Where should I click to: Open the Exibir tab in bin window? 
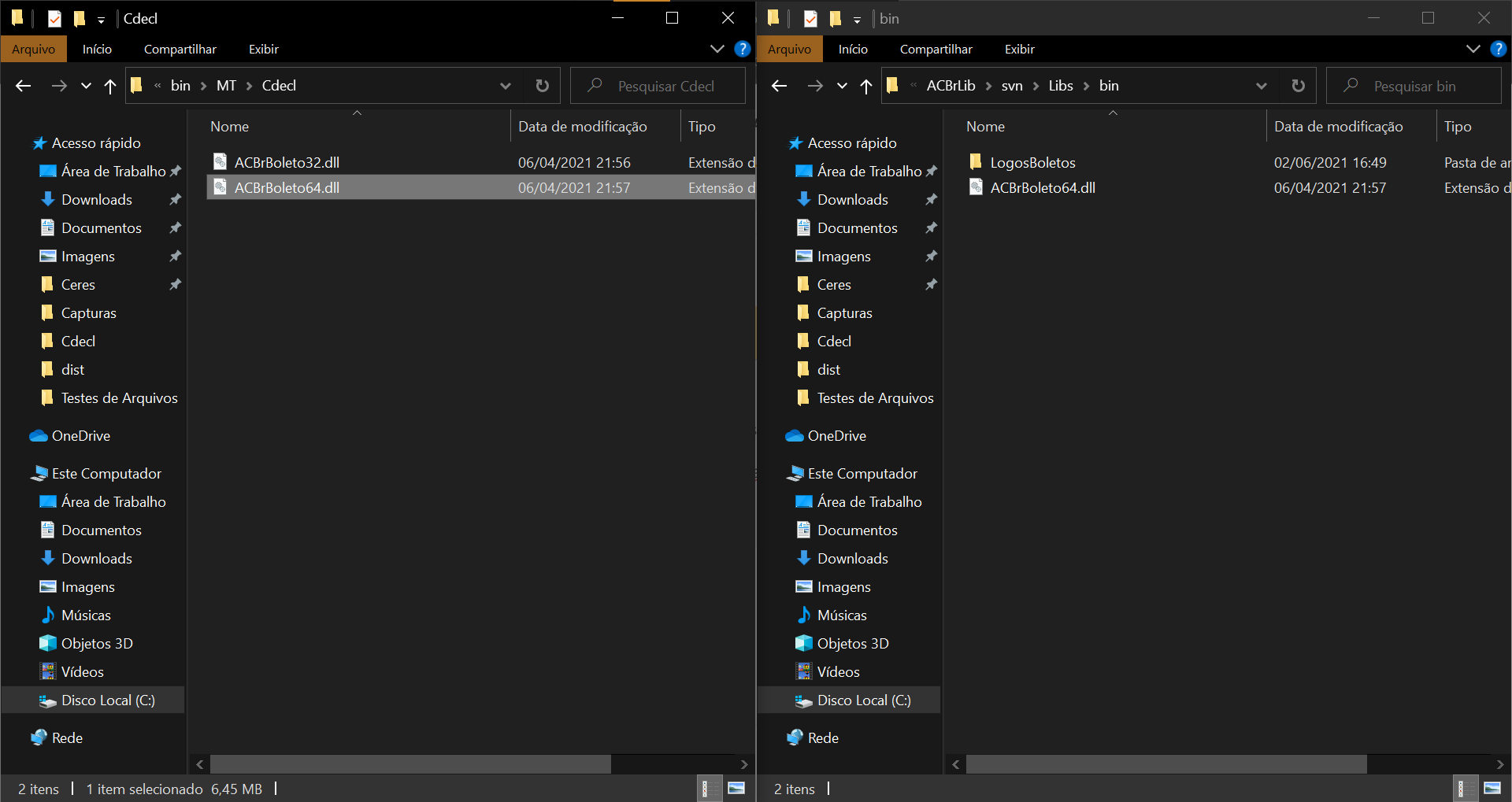click(1020, 49)
